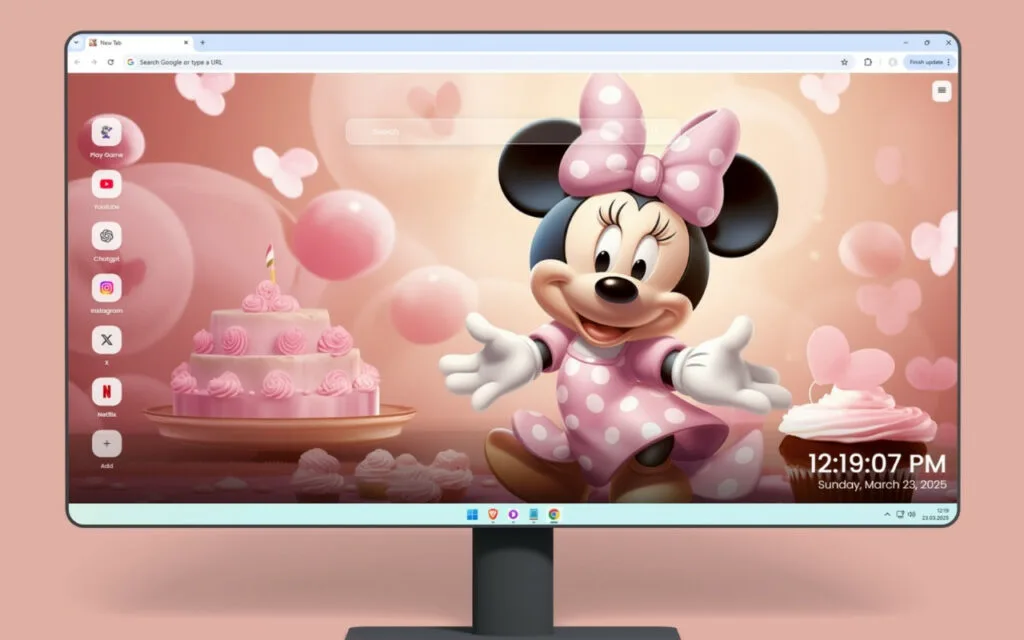Close the New Tab tab

pos(185,42)
